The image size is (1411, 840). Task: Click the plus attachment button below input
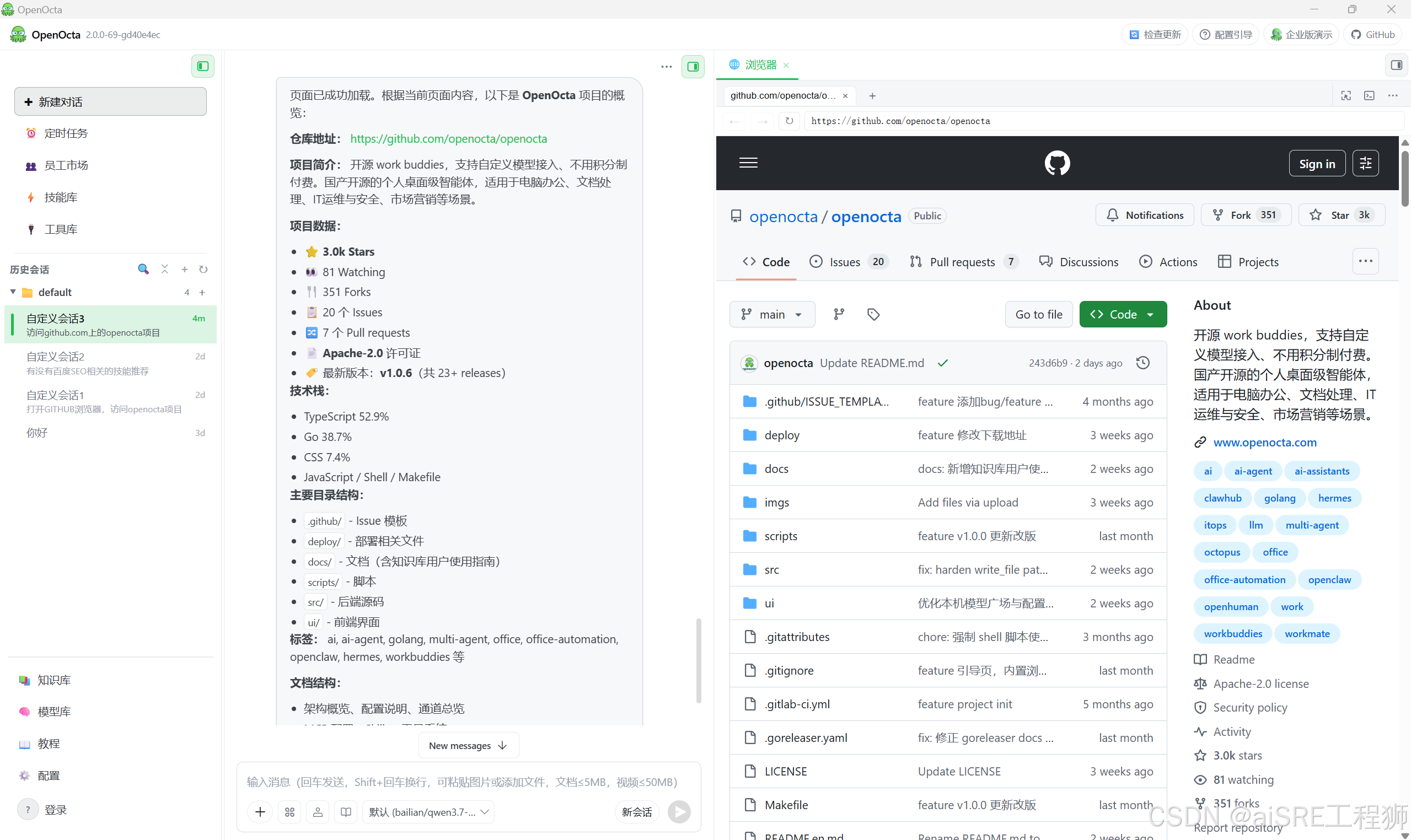tap(260, 812)
